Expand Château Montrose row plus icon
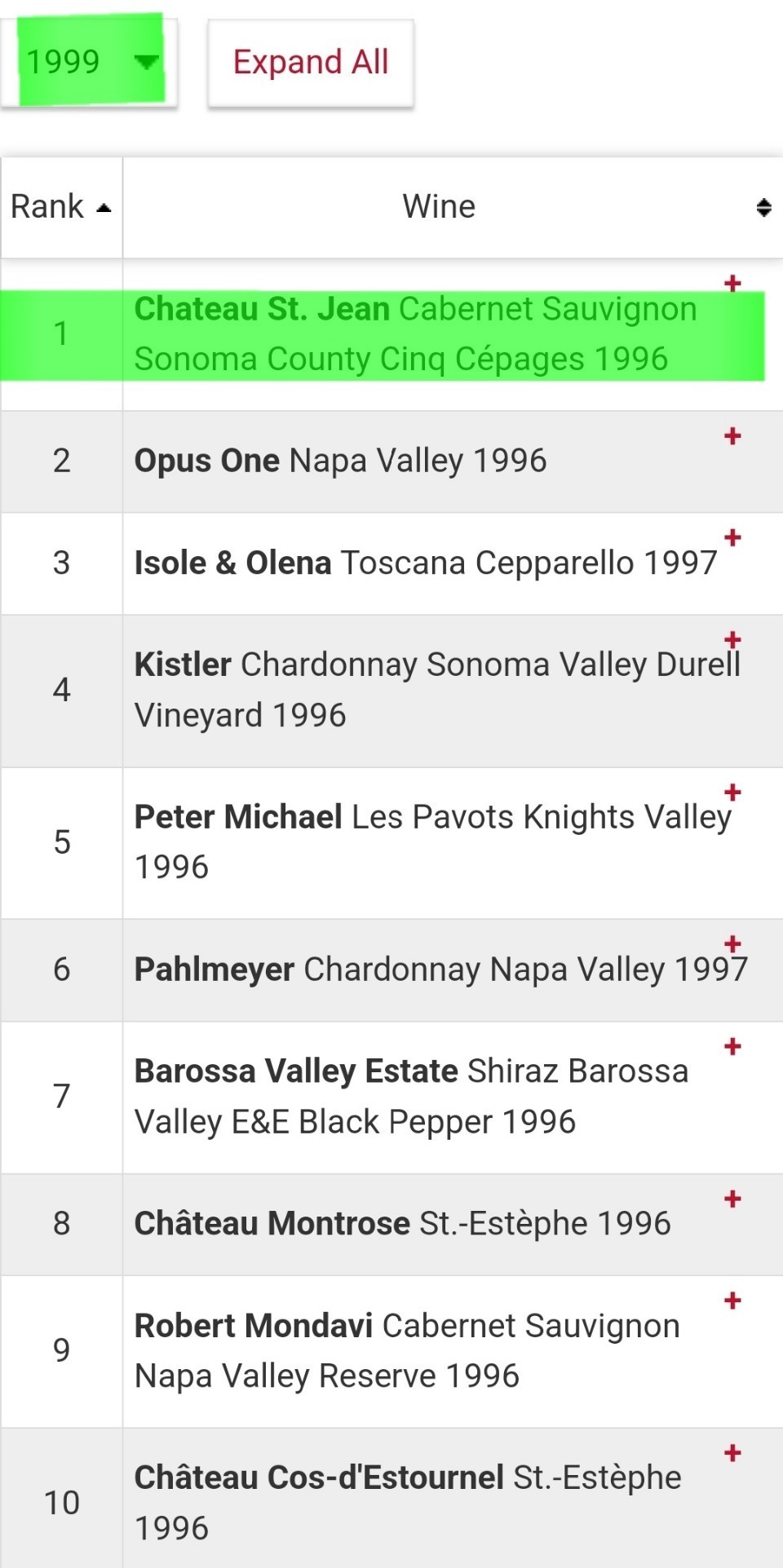 point(732,1199)
